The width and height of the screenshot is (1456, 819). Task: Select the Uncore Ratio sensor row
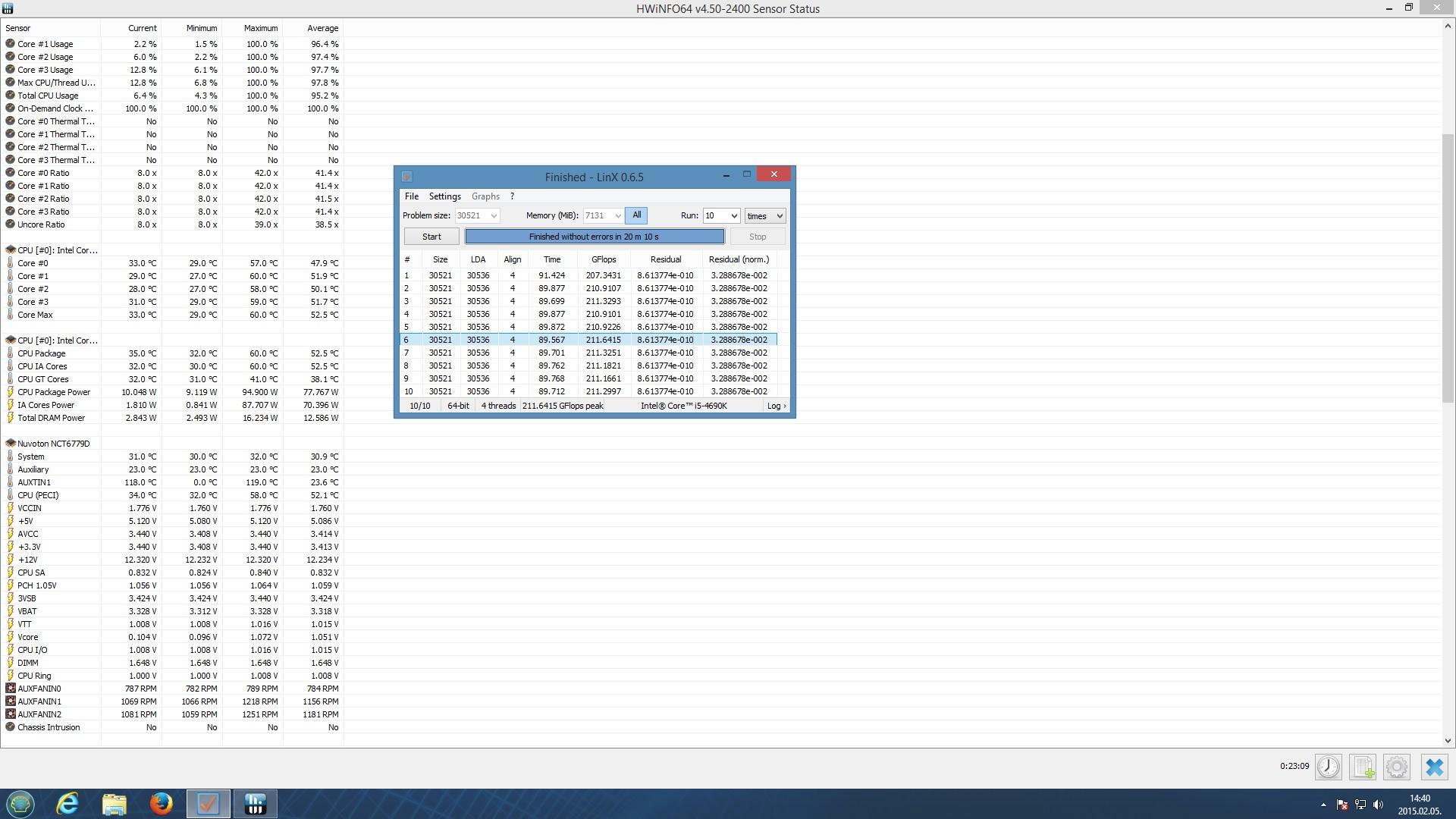172,224
